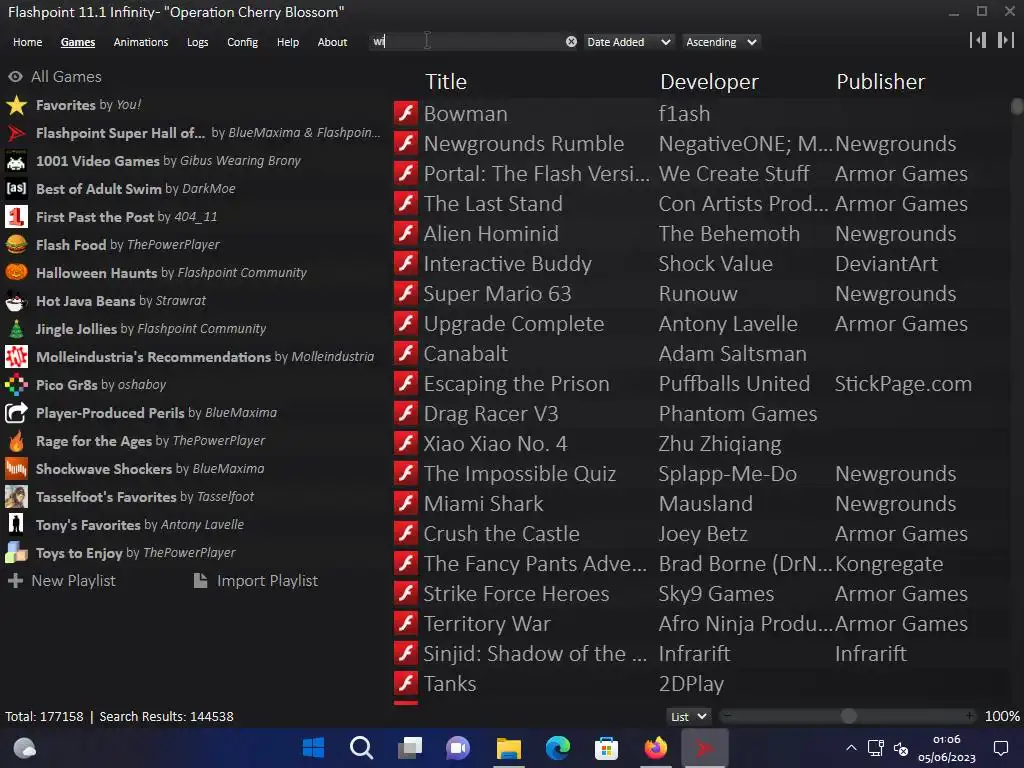1024x768 pixels.
Task: Click the Toys to Enjoy icon
Action: [16, 553]
